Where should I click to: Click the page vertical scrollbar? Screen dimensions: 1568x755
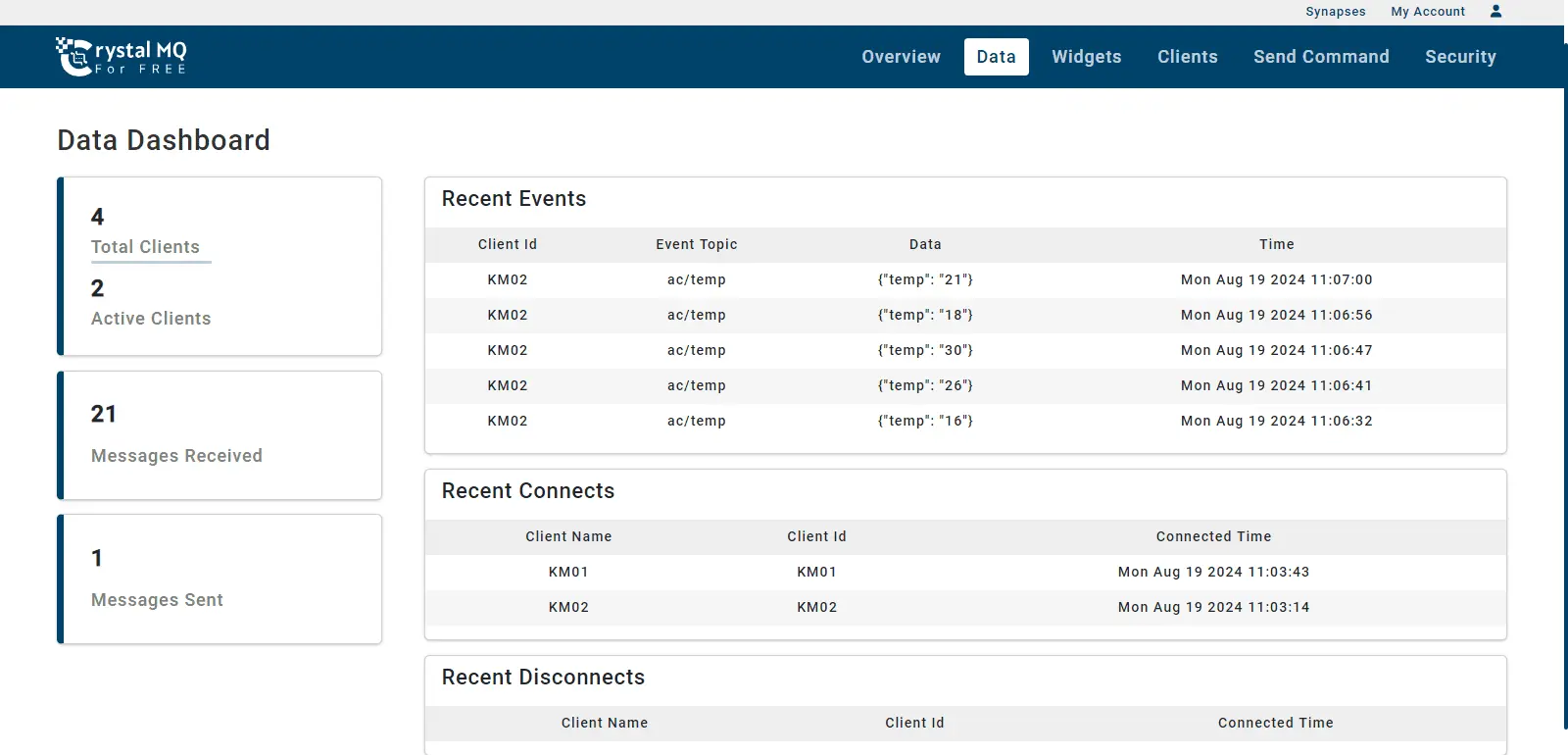[x=1565, y=387]
